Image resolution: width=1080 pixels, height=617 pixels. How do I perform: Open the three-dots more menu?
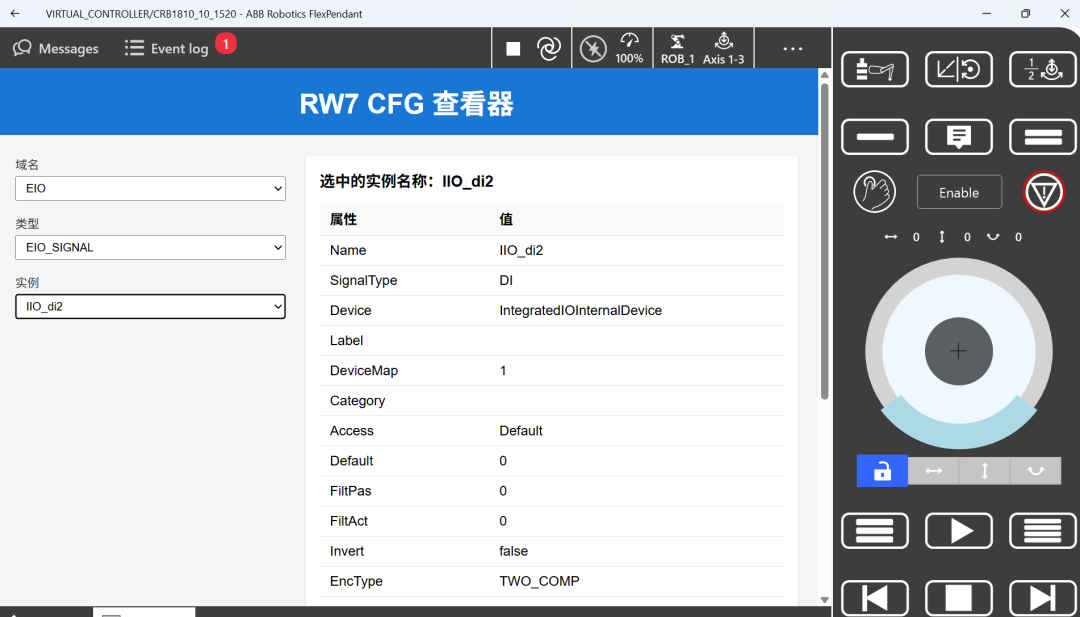[x=793, y=48]
